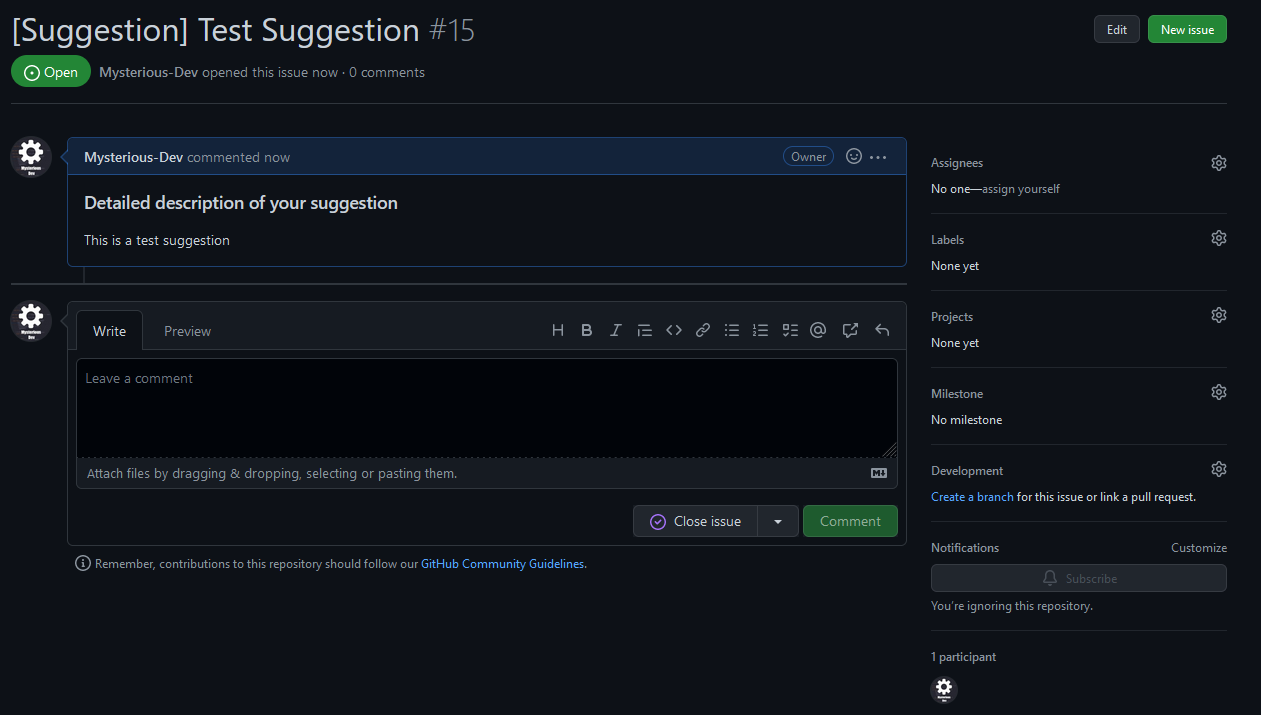Click the attach files drop area
Screen dimensions: 1261x715
(487, 473)
